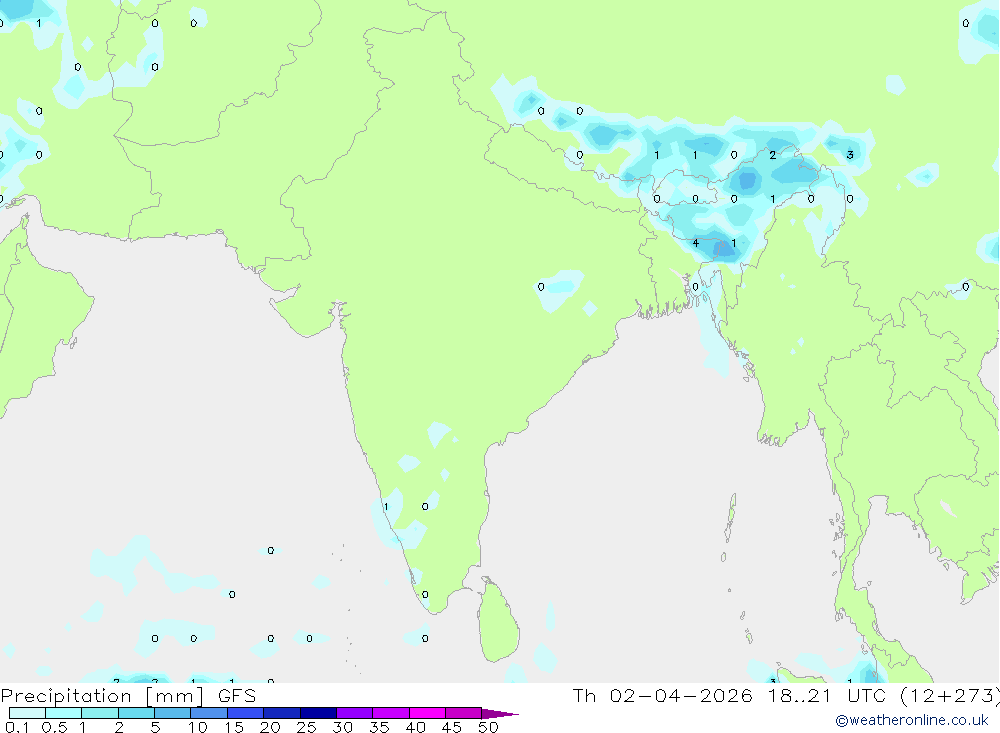Open the weatheronline.co.uk copyright link
The width and height of the screenshot is (1000, 733).
point(912,720)
